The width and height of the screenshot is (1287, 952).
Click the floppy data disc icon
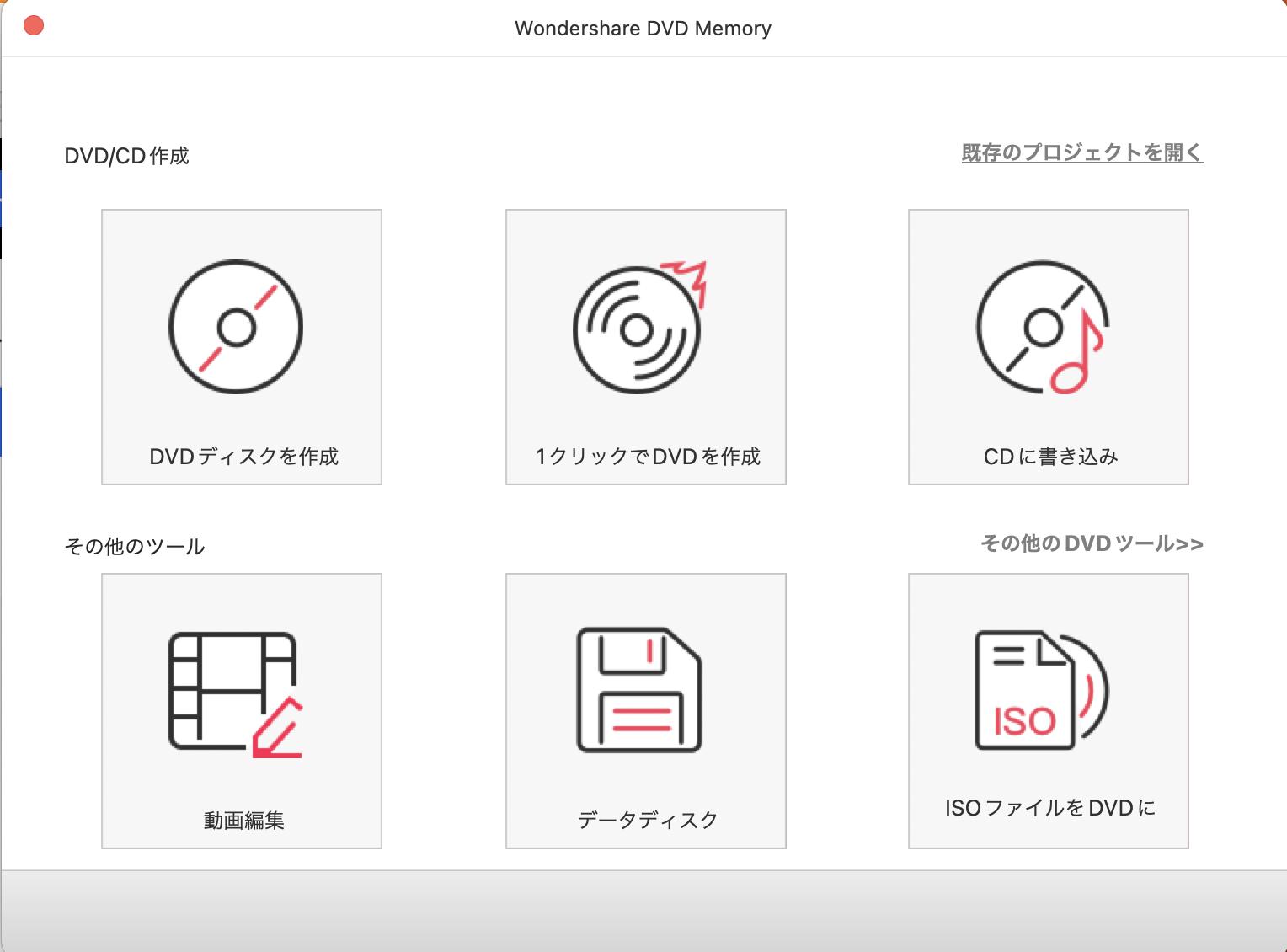[639, 690]
